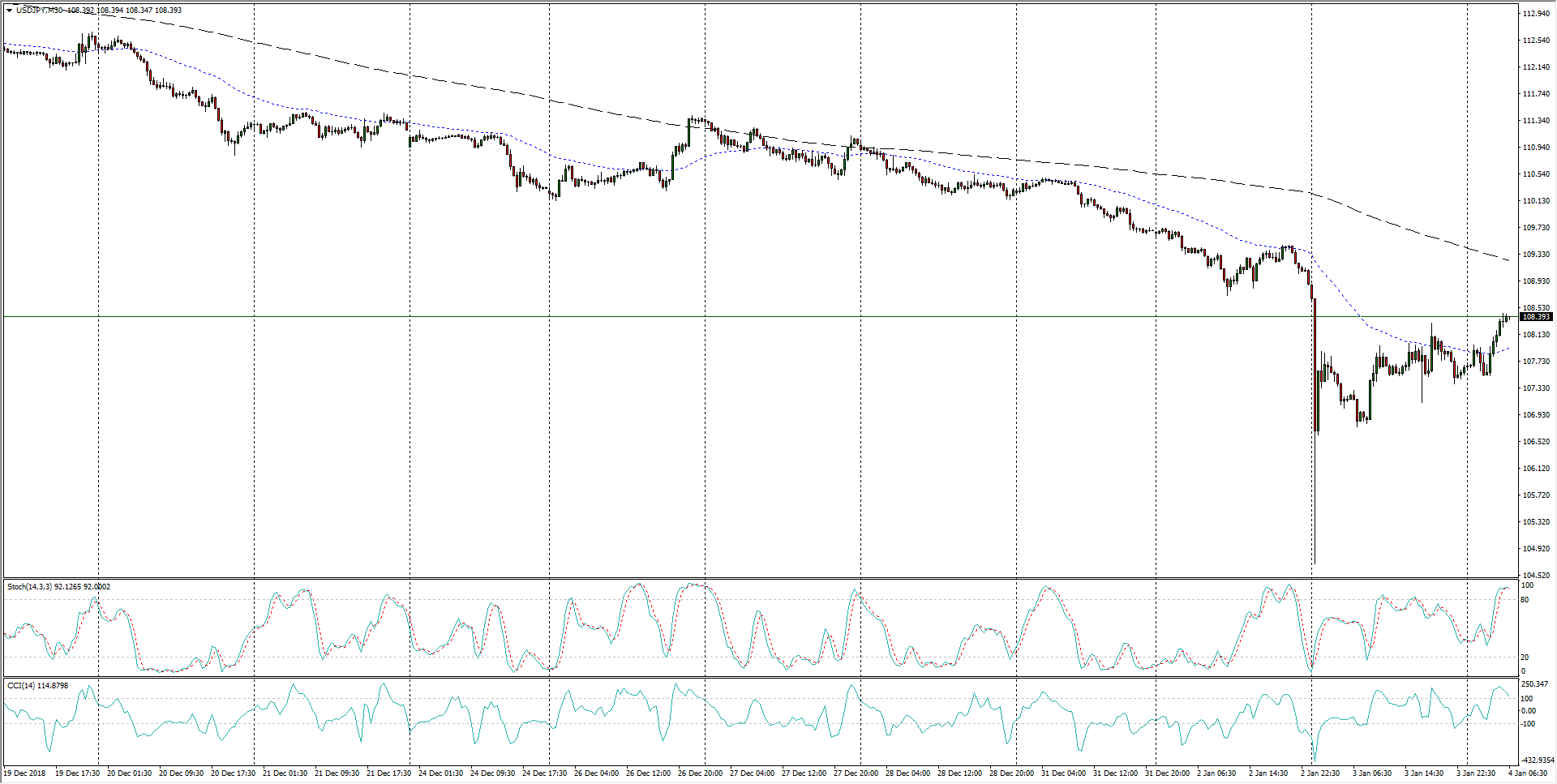Click the Stochastic 20 level scale label

(x=1525, y=658)
